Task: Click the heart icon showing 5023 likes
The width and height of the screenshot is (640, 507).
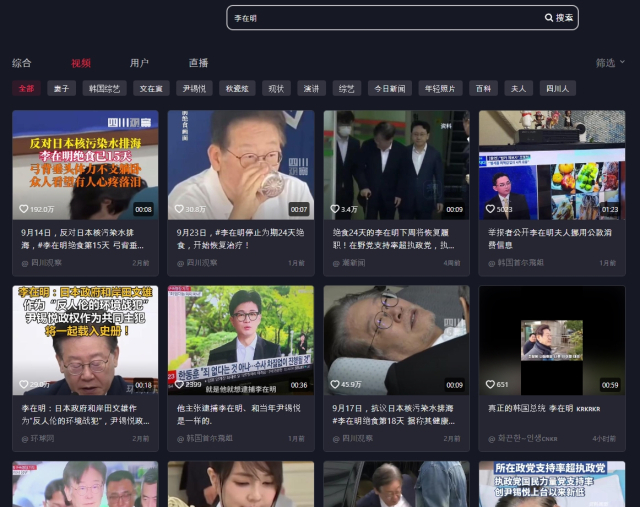Action: (490, 209)
